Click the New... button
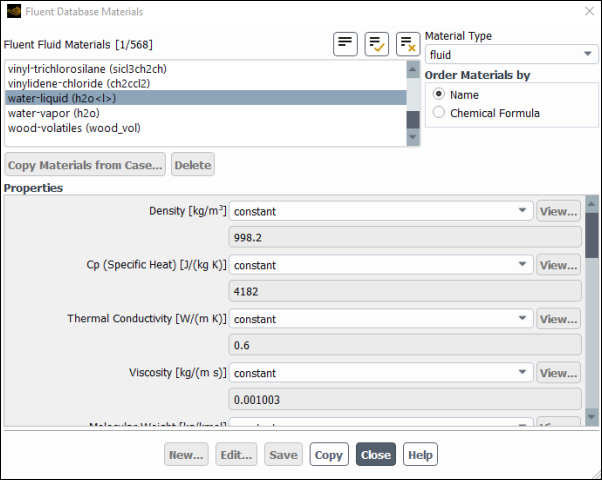This screenshot has height=480, width=602. click(x=186, y=454)
